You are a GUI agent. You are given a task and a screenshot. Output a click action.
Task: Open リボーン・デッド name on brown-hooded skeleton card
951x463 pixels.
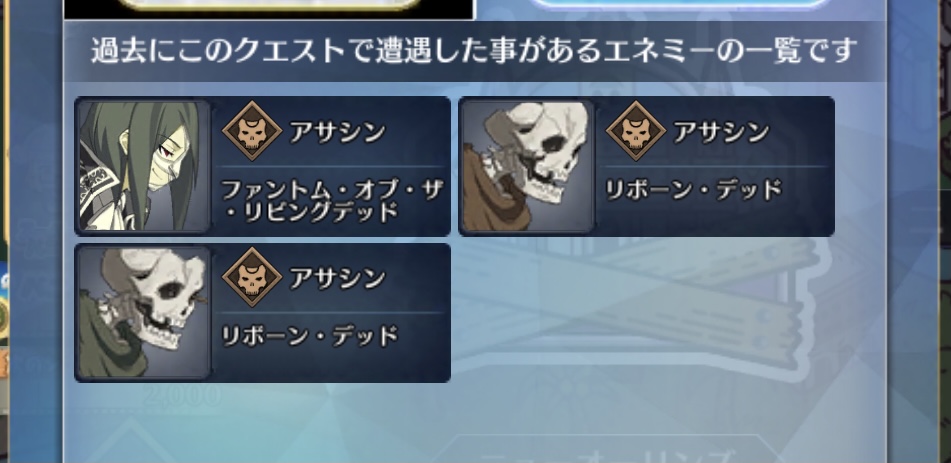pos(694,191)
